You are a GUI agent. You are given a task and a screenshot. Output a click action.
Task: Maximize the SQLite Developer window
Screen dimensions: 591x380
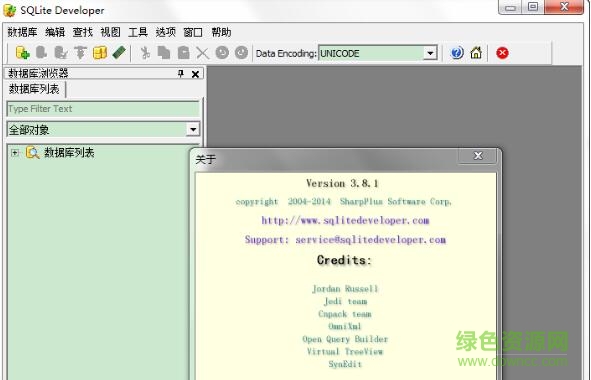pos(533,7)
